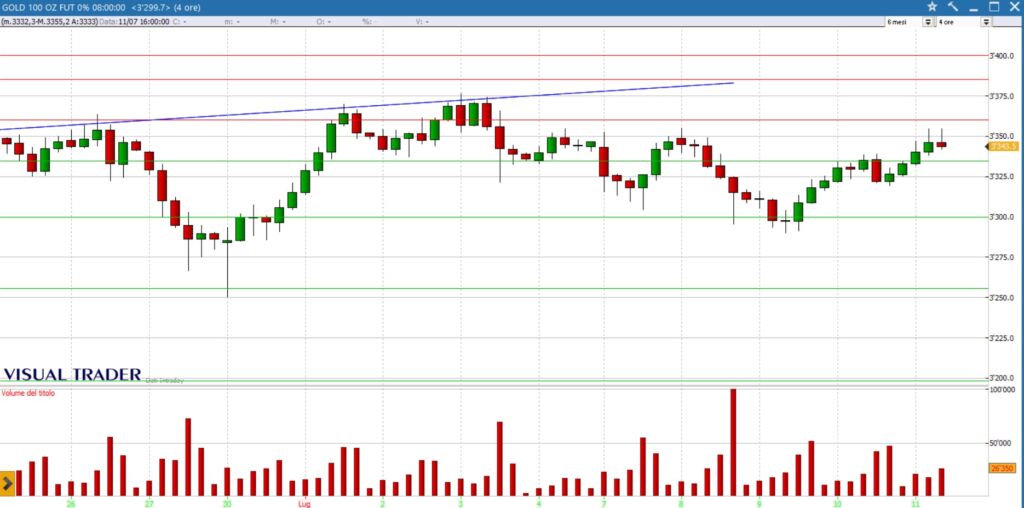Screen dimensions: 1024x508
Task: Click the "(m.3332,3-M.3355,2 A:3333)" readout
Action: click(50, 22)
